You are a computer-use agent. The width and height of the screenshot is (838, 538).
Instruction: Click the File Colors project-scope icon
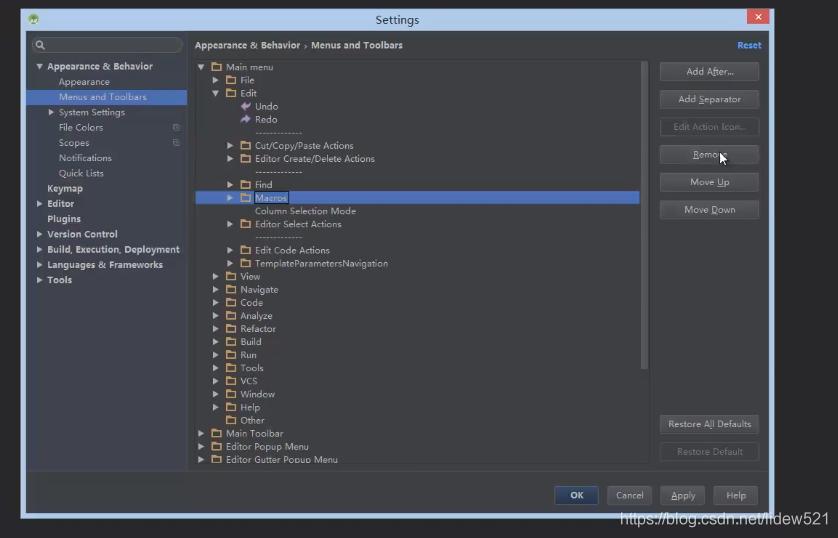[x=176, y=127]
